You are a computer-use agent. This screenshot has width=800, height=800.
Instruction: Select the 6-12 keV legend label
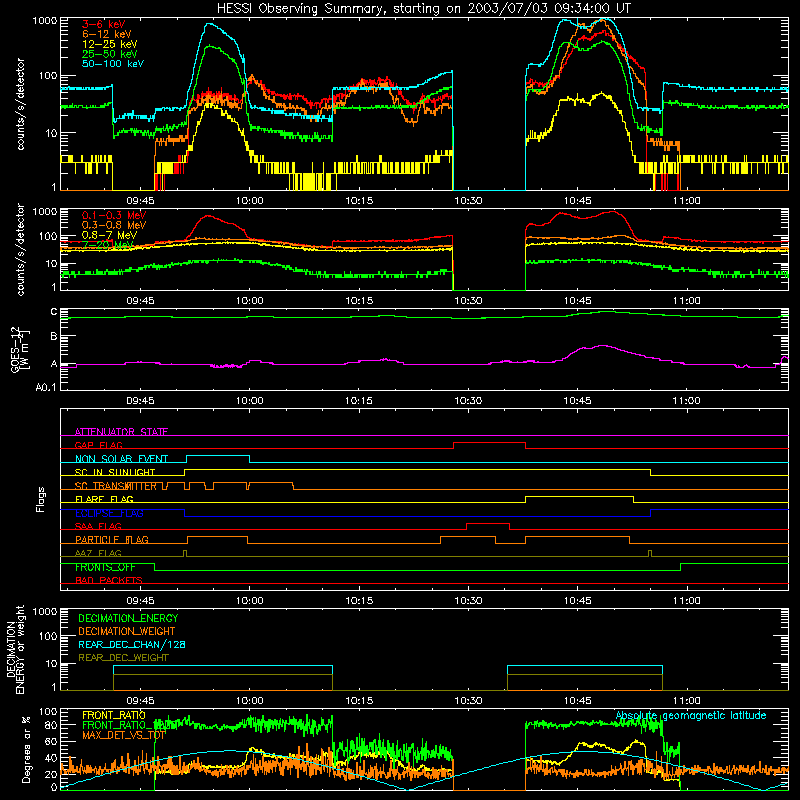107,34
